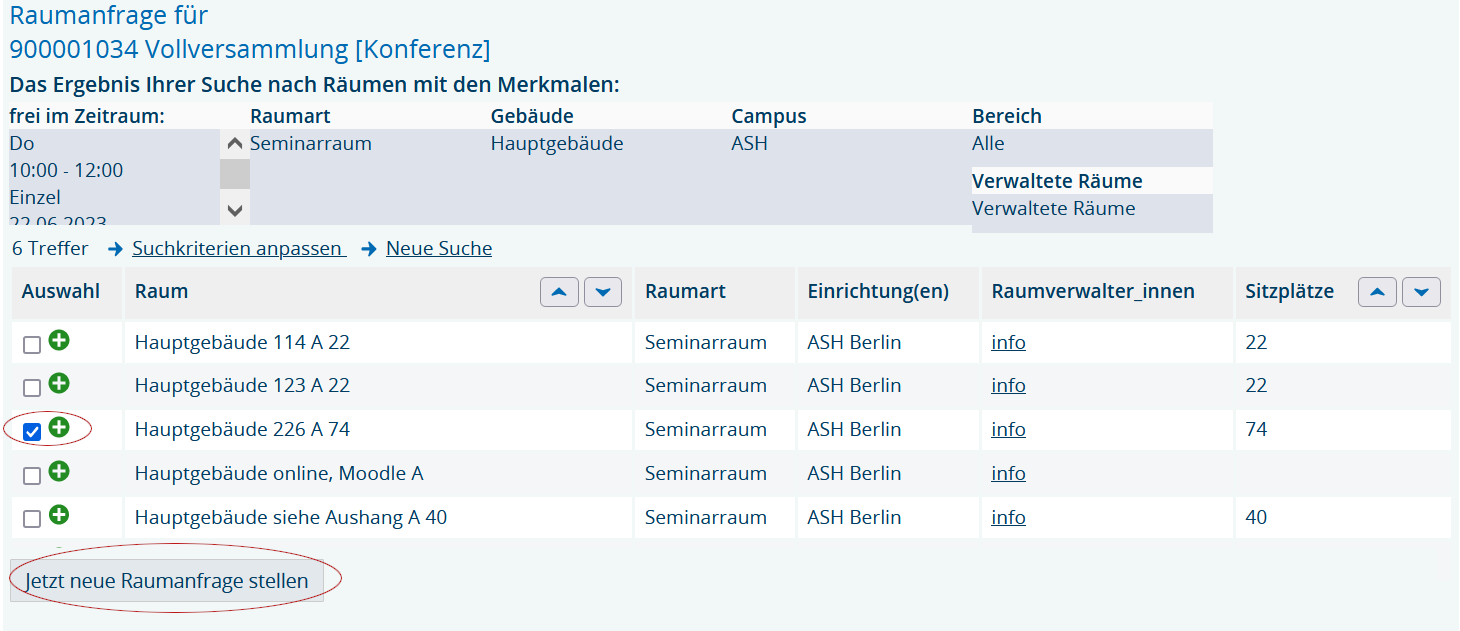The width and height of the screenshot is (1460, 631).
Task: Open info link for Hauptgebäude 123 A 22
Action: (1008, 385)
